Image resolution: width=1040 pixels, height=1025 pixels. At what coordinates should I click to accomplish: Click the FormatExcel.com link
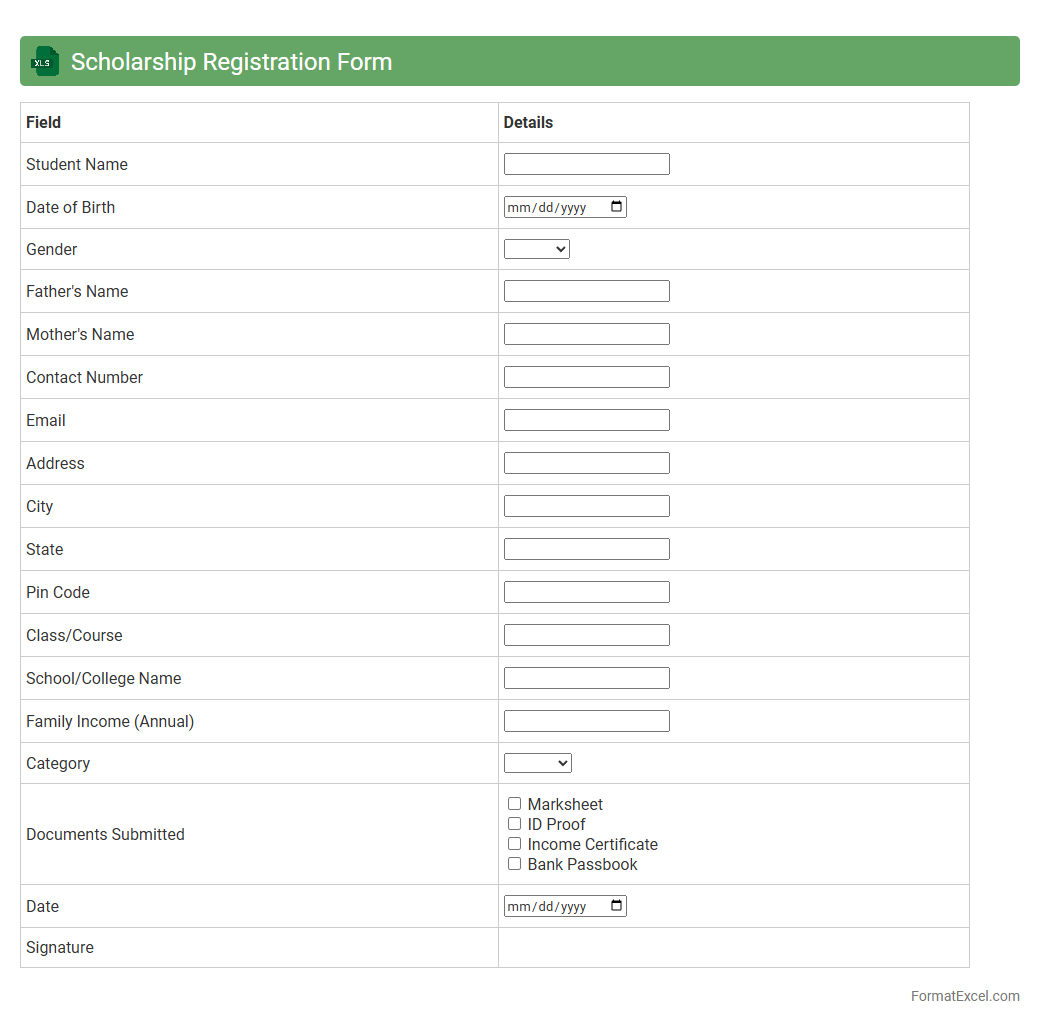965,996
